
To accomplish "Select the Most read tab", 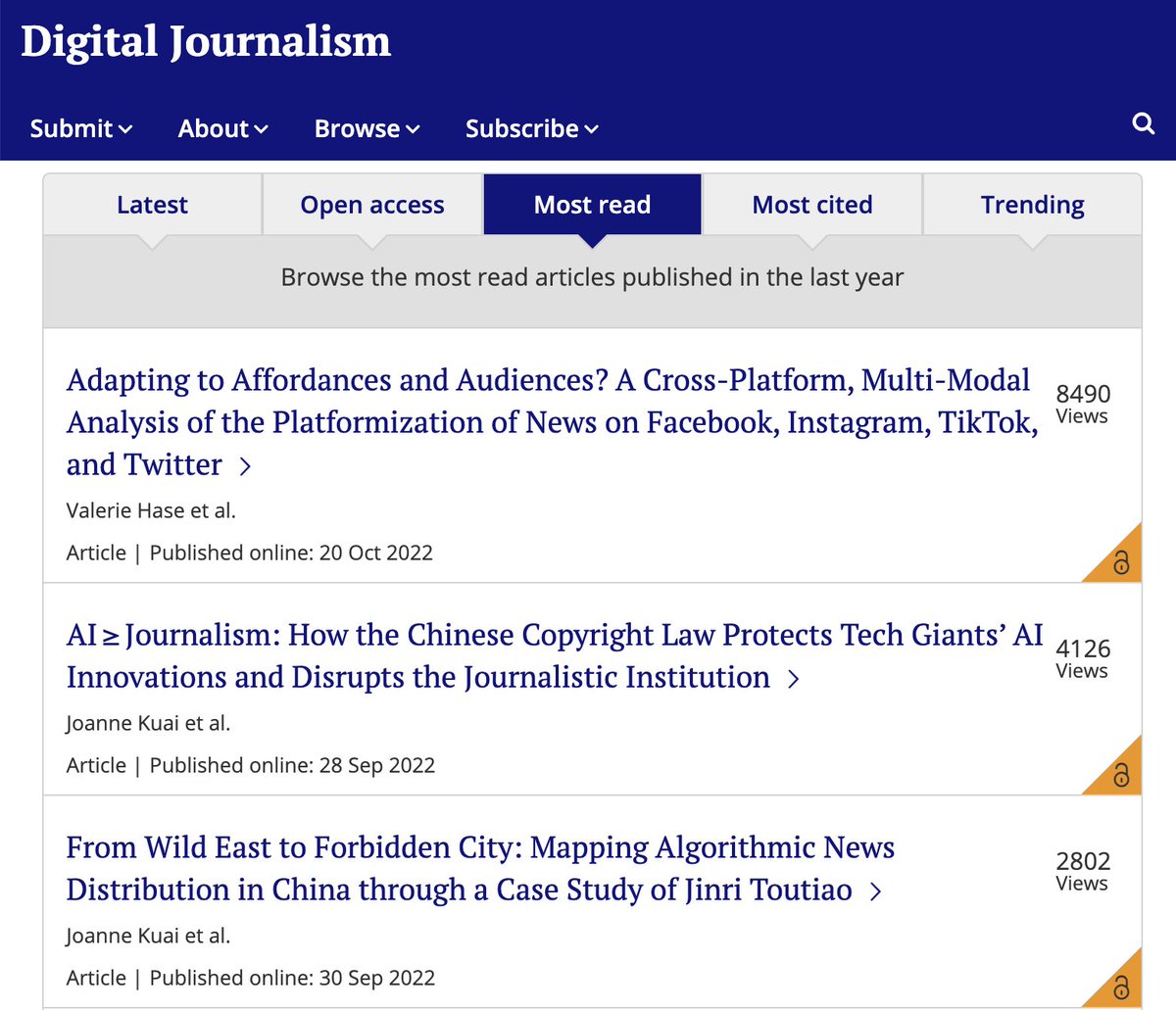I will point(592,205).
